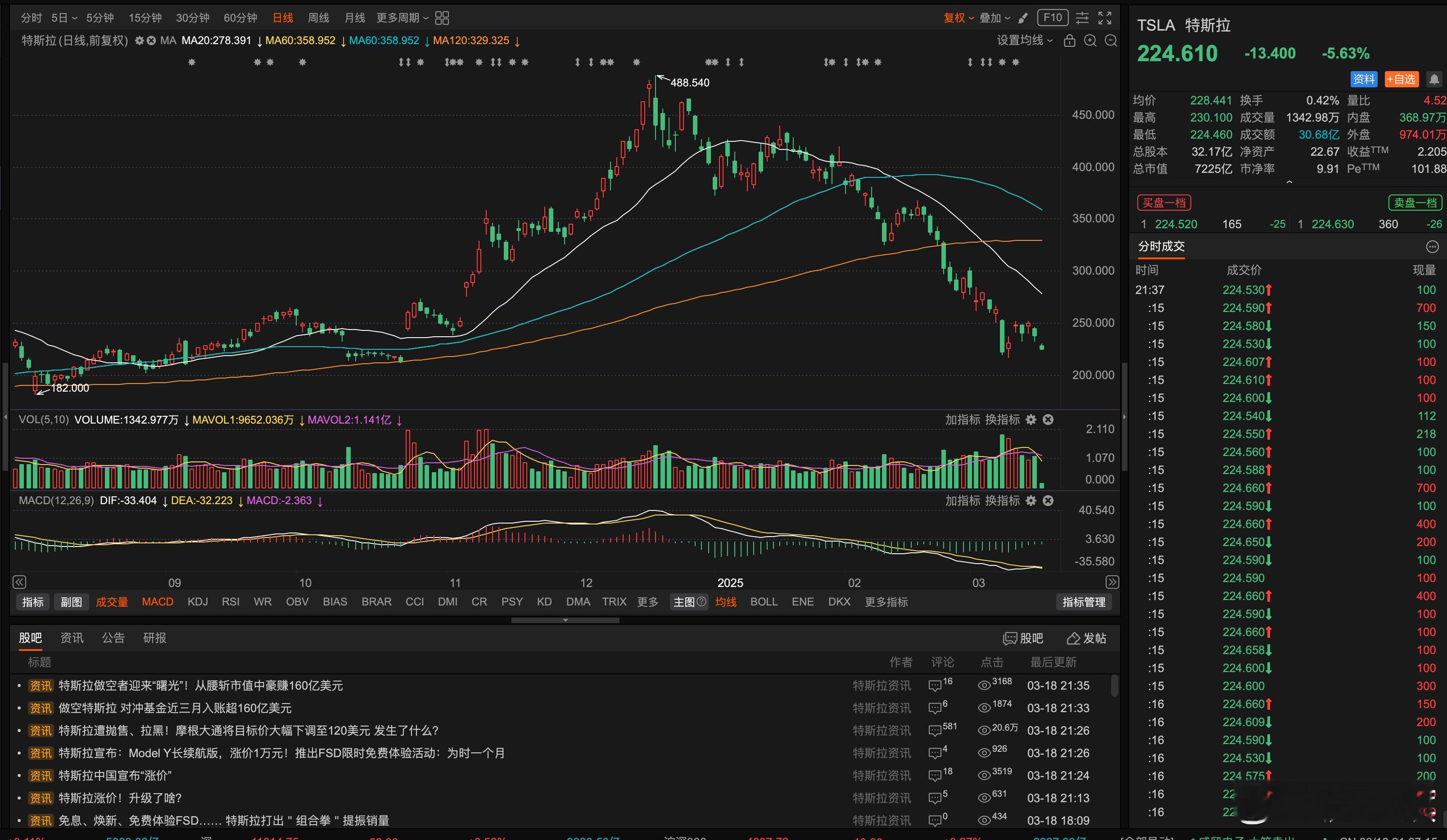
Task: Toggle the DKX main chart indicator
Action: pyautogui.click(x=839, y=602)
